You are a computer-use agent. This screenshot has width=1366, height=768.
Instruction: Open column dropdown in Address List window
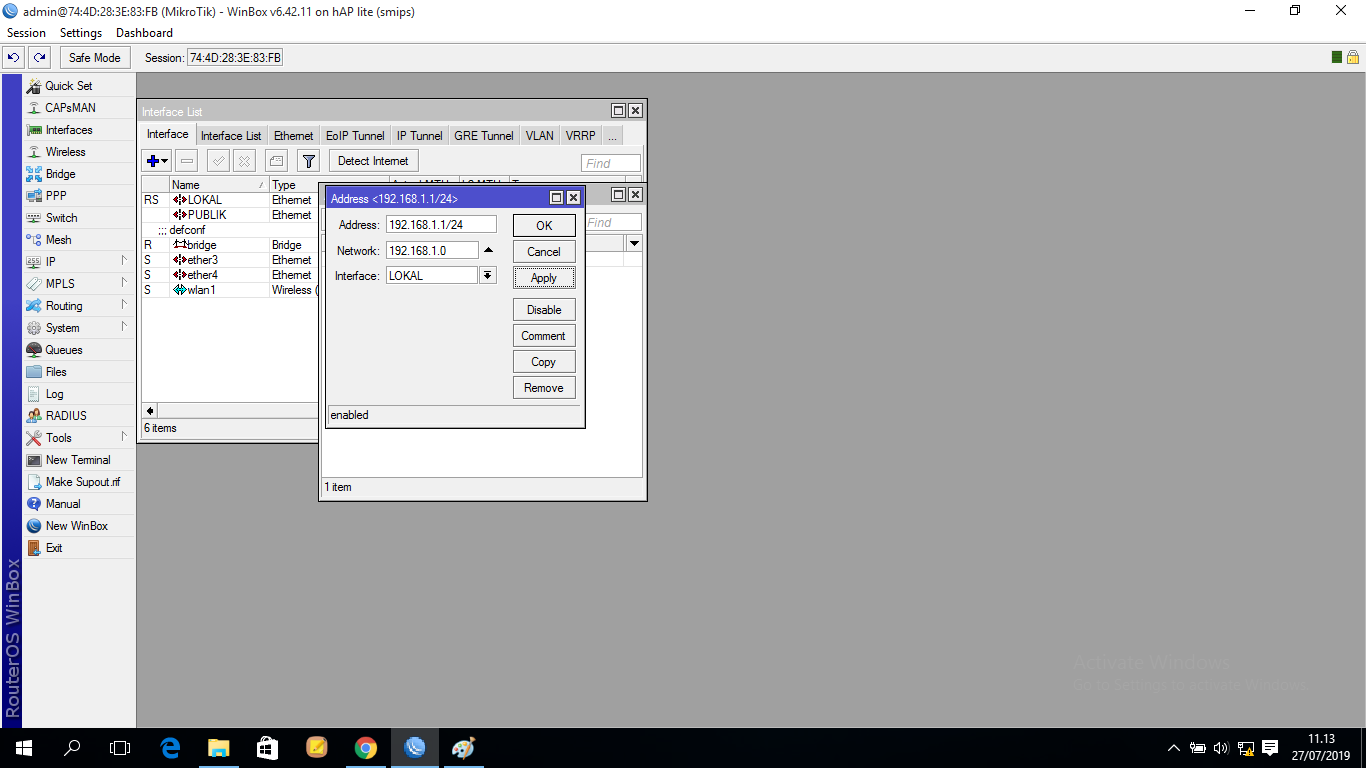[x=634, y=243]
